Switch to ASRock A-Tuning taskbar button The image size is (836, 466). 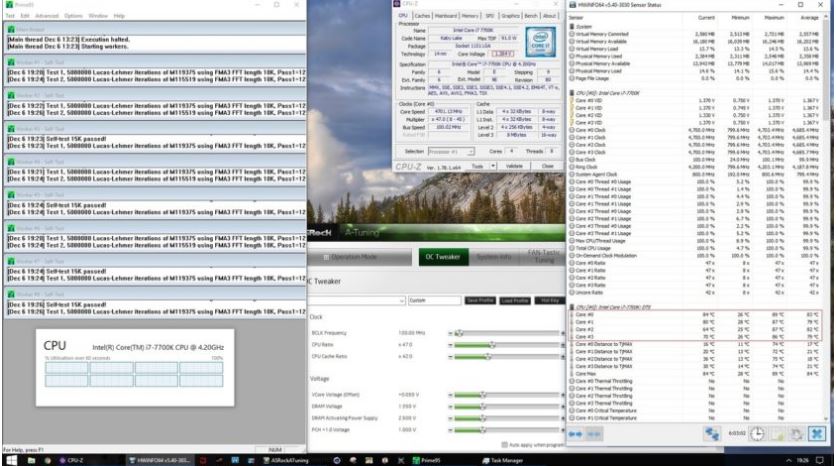(x=286, y=460)
